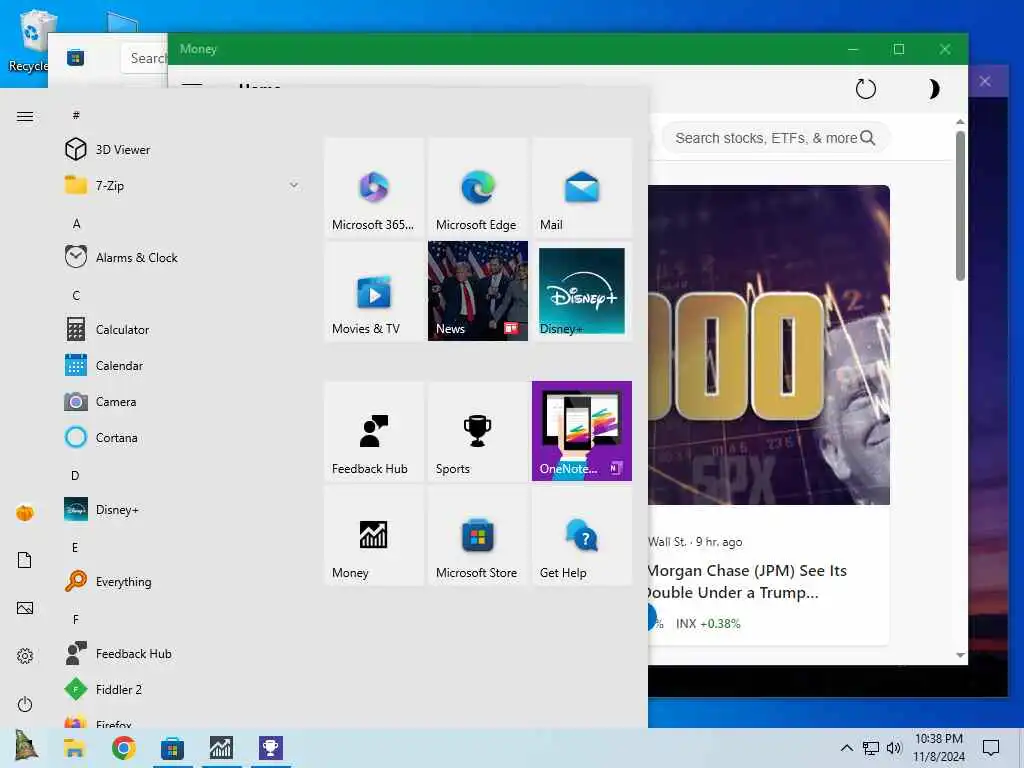This screenshot has height=768, width=1024.
Task: Jump to letter F section header
Action: (76, 619)
